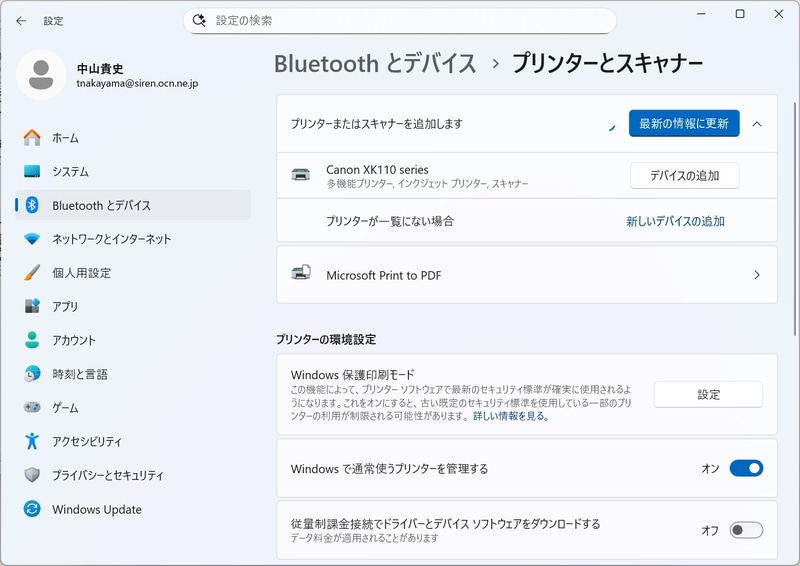Click the アカウント person icon
This screenshot has width=800, height=566.
point(32,340)
